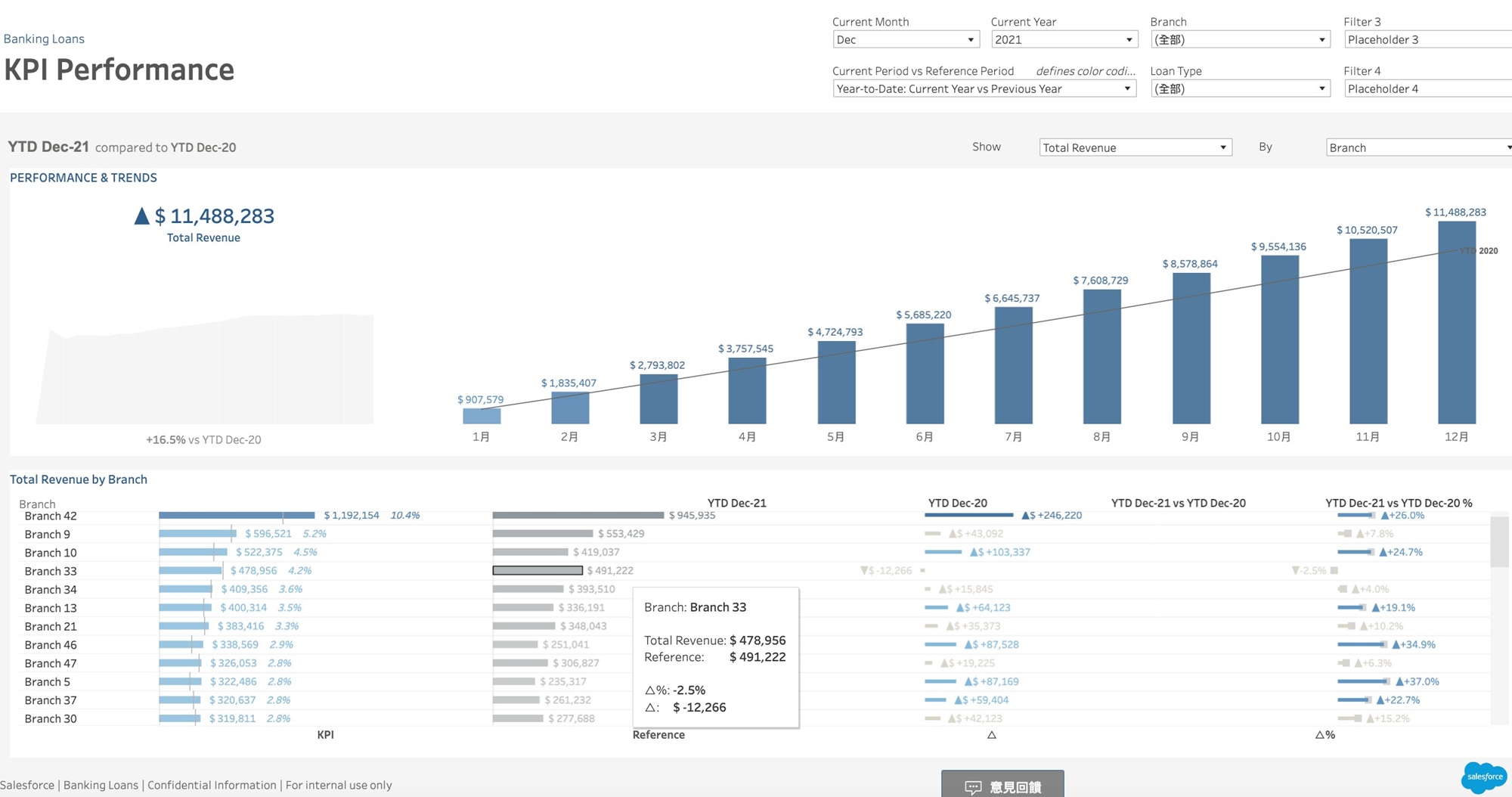Click the Branch 42 row label
The height and width of the screenshot is (797, 1512).
[x=51, y=516]
